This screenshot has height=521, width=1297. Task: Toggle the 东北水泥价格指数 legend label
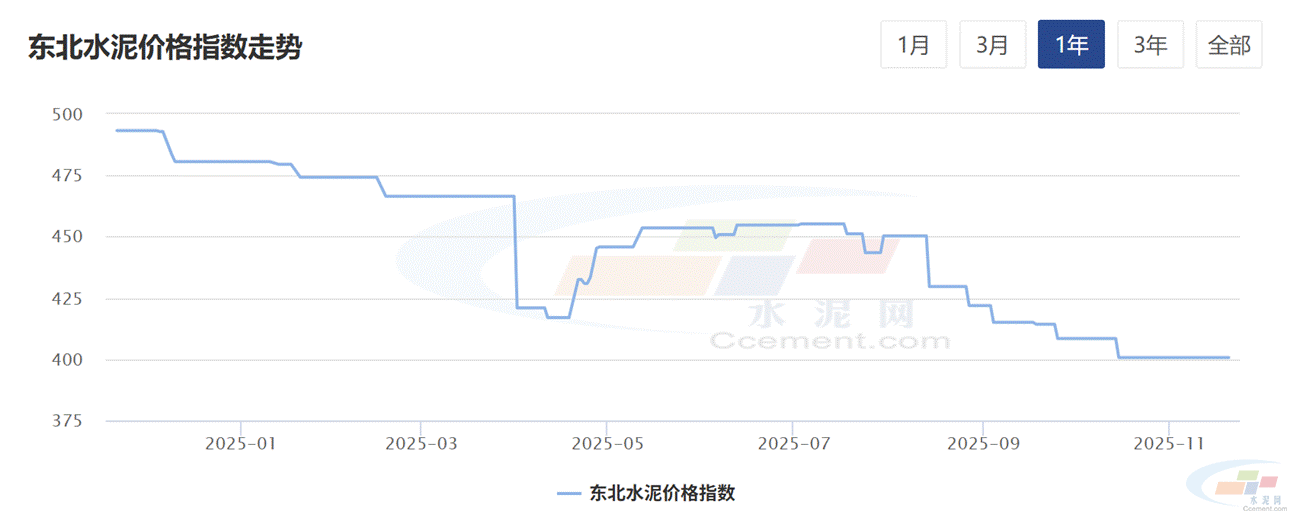662,493
